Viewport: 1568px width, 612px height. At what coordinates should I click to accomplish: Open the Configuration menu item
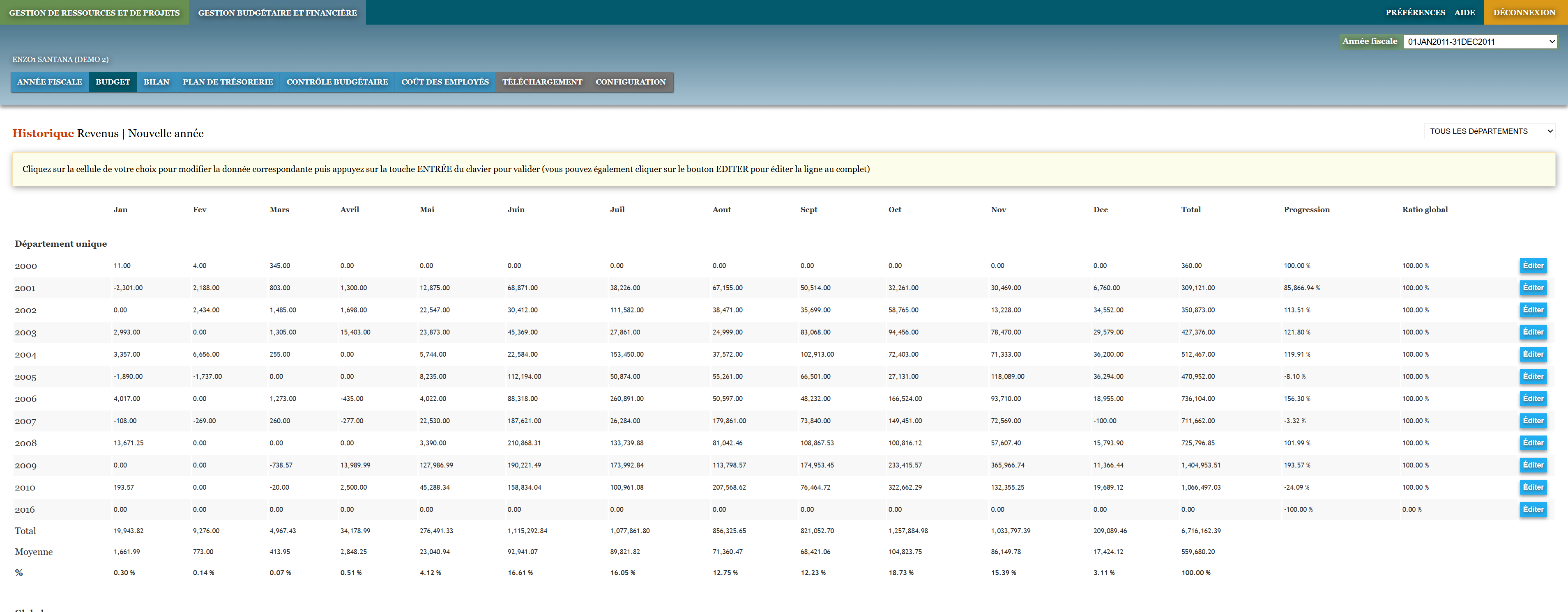coord(630,82)
